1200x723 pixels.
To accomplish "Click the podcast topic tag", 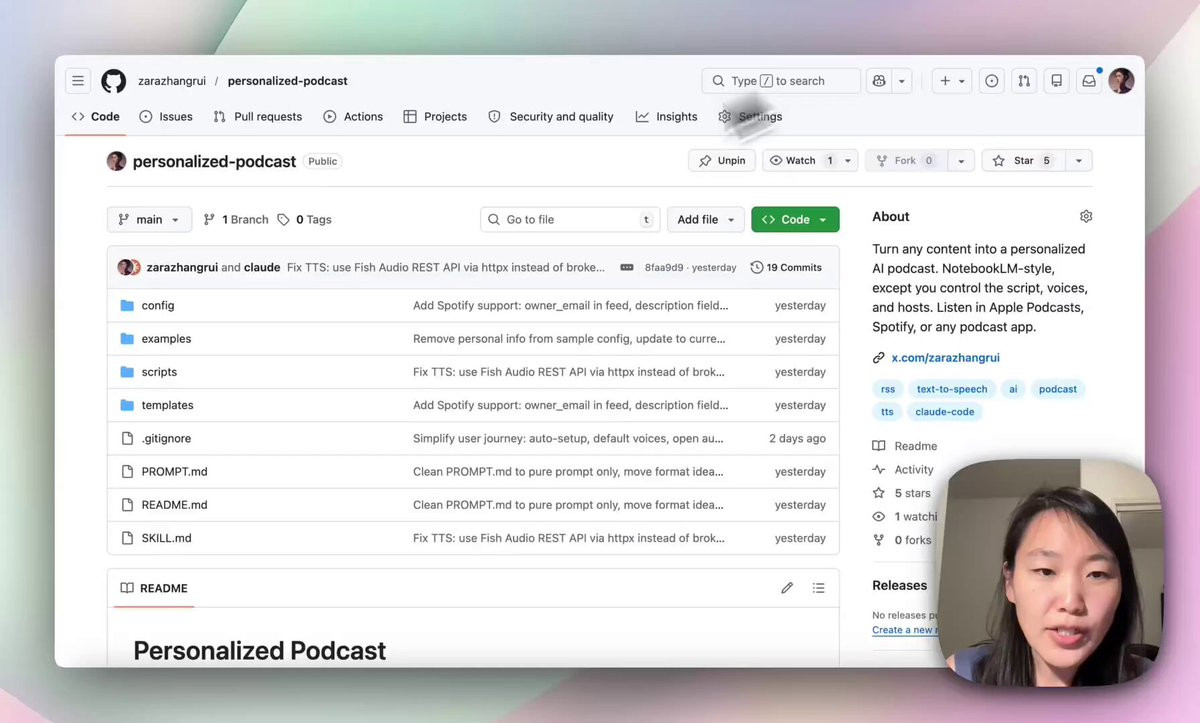I will pos(1058,389).
